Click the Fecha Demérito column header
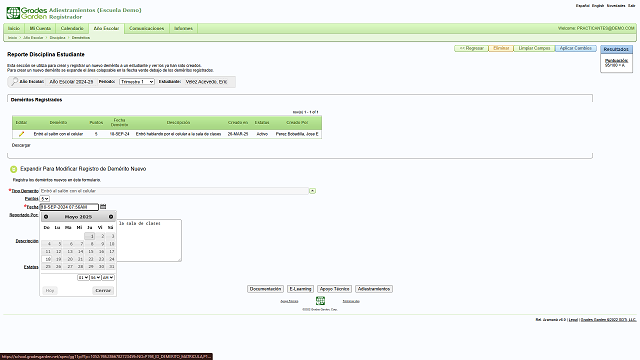Screen dimensions: 640x360 (x=119, y=122)
